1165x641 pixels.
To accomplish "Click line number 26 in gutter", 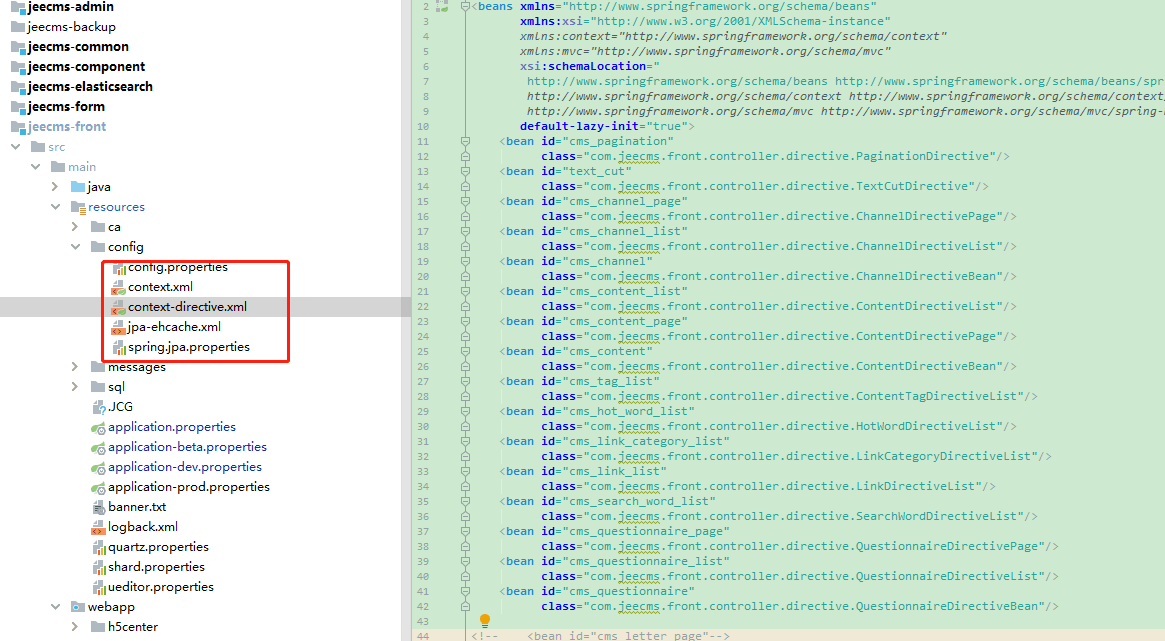I will tap(423, 366).
